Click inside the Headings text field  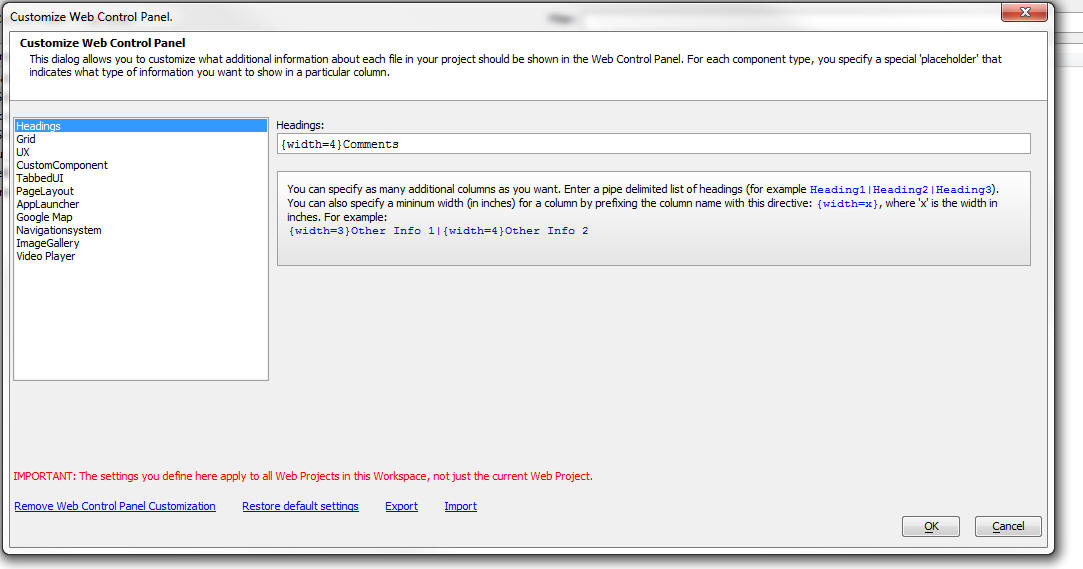(x=653, y=144)
